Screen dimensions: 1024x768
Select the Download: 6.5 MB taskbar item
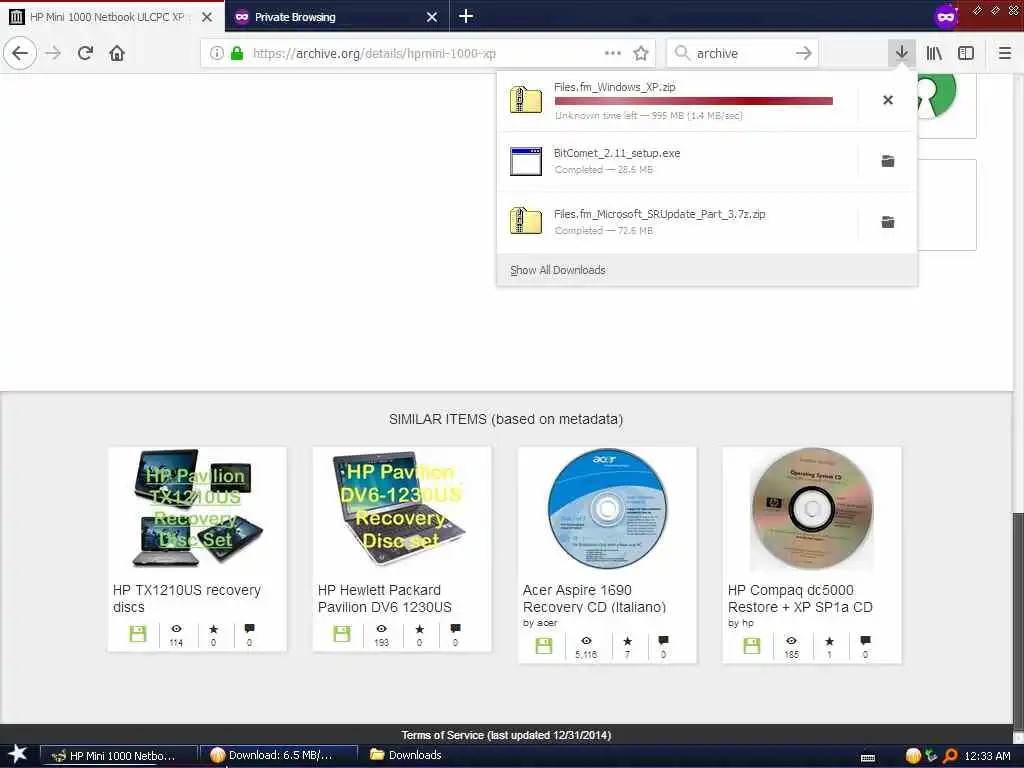coord(279,756)
